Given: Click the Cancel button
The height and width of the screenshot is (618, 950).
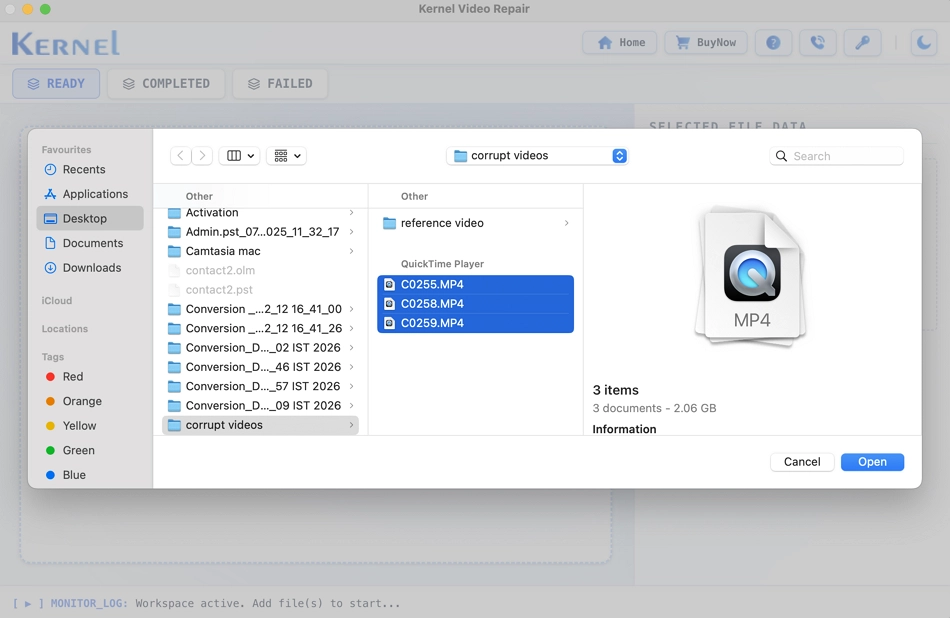Looking at the screenshot, I should (x=802, y=462).
